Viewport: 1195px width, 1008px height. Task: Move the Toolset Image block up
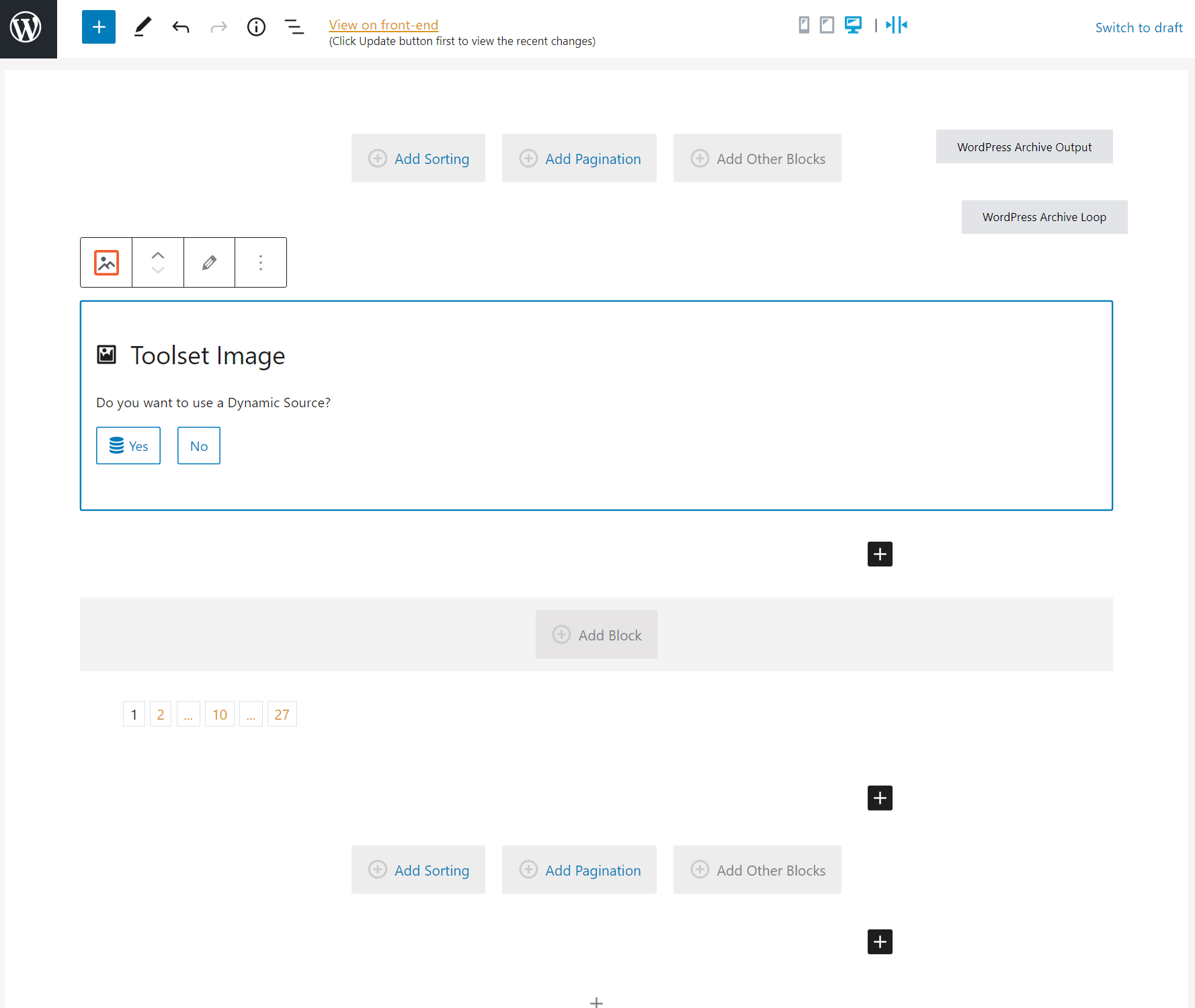point(158,255)
